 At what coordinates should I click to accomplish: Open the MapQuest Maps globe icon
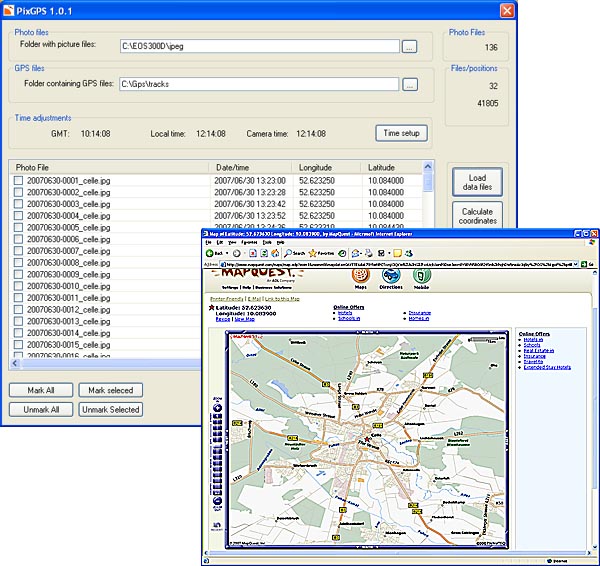coord(360,275)
